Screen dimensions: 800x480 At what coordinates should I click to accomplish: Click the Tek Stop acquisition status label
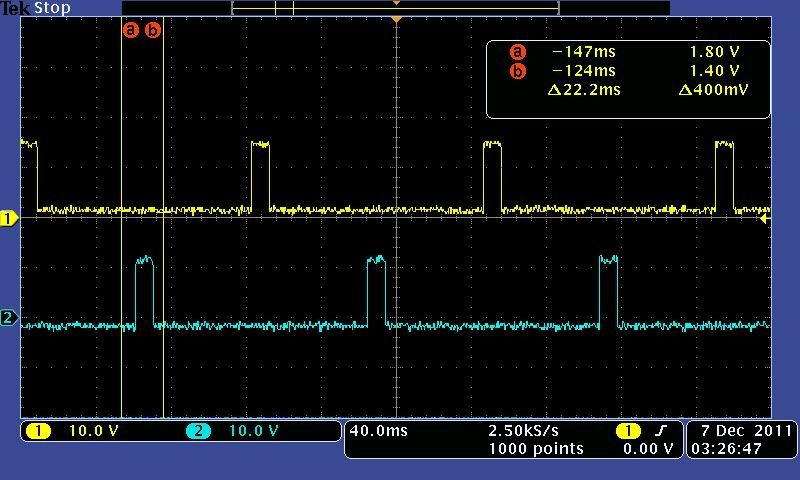click(36, 8)
